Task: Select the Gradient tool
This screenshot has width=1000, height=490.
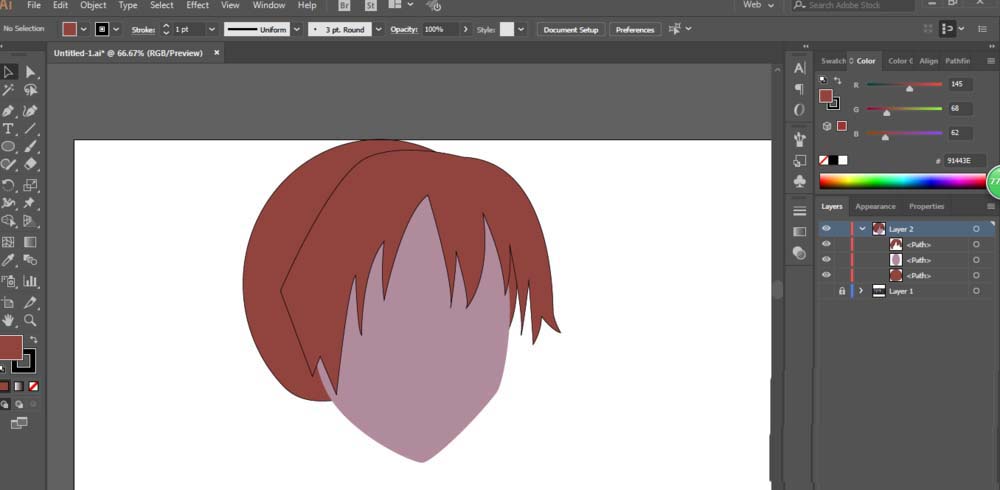Action: click(30, 242)
